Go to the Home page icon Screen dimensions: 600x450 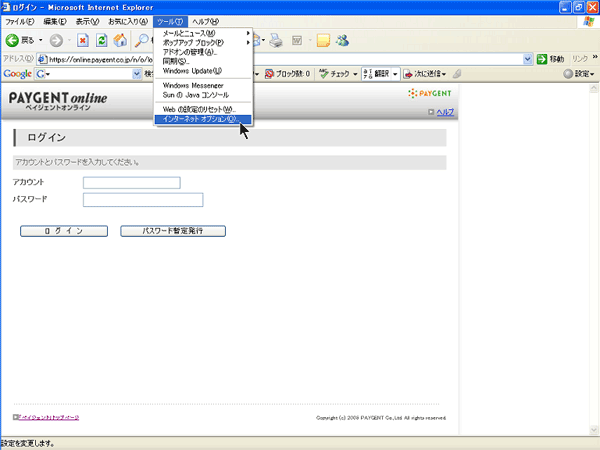120,40
